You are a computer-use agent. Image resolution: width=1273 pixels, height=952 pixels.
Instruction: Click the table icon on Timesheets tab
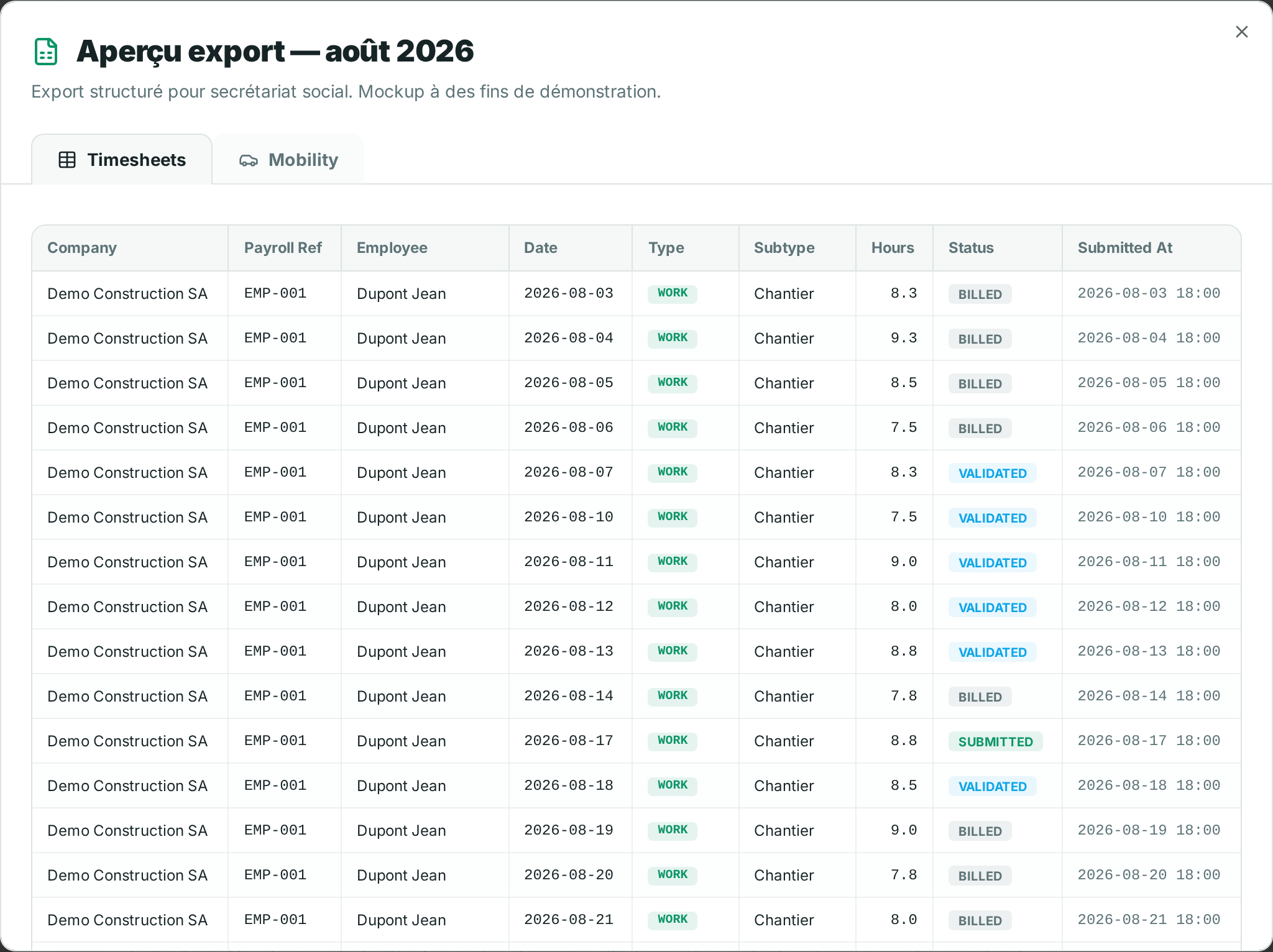[x=67, y=160]
